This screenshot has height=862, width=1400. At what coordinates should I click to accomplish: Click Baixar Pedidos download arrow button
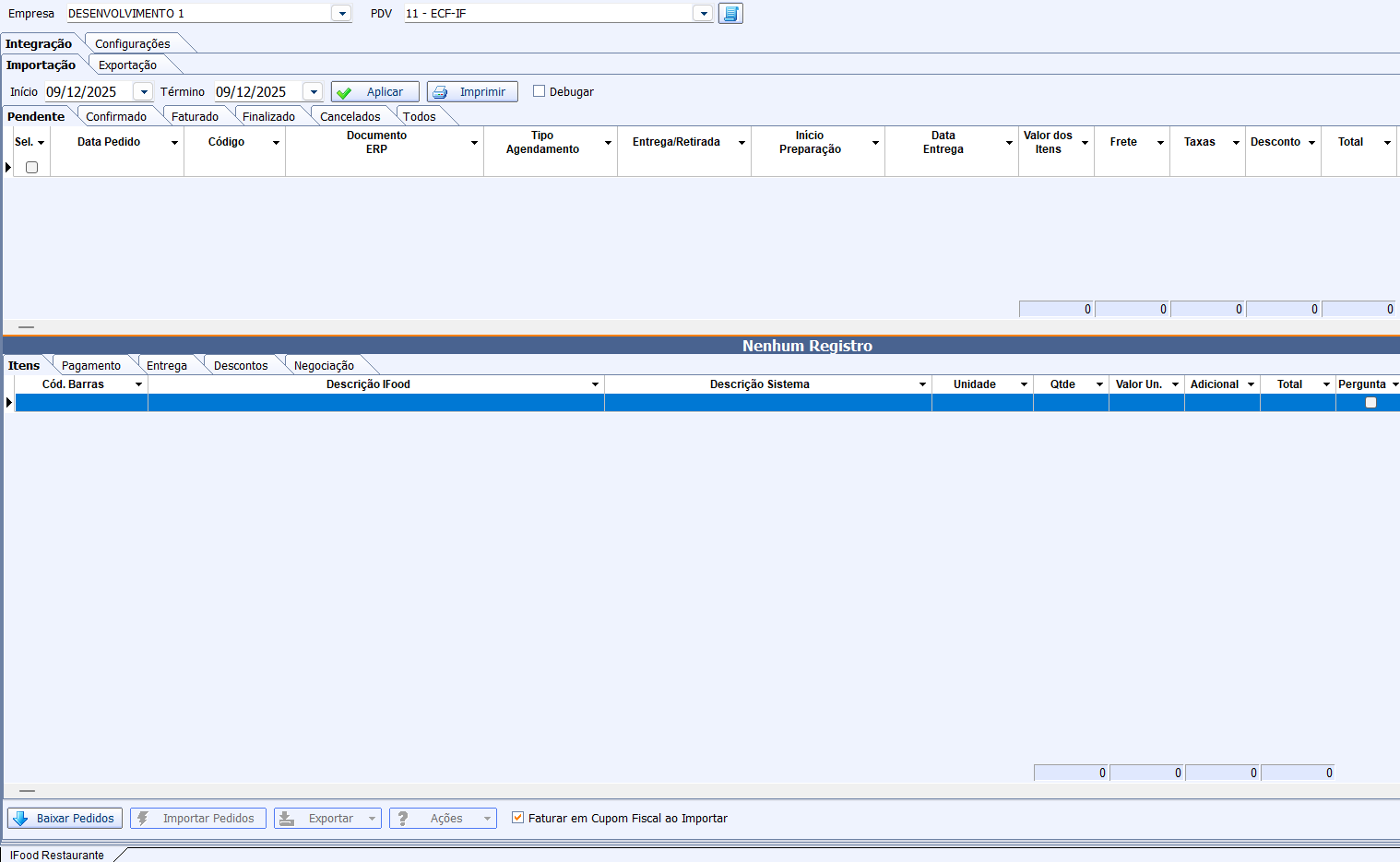point(65,819)
